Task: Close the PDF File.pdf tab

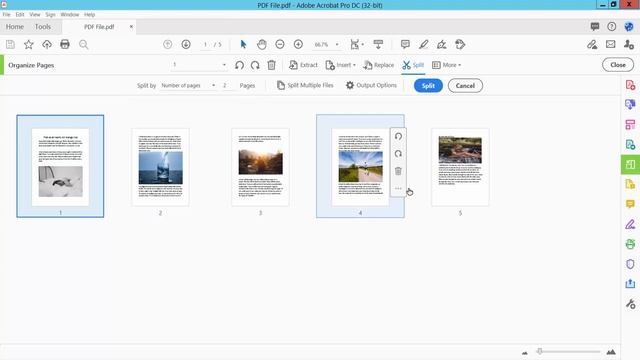Action: coord(131,27)
